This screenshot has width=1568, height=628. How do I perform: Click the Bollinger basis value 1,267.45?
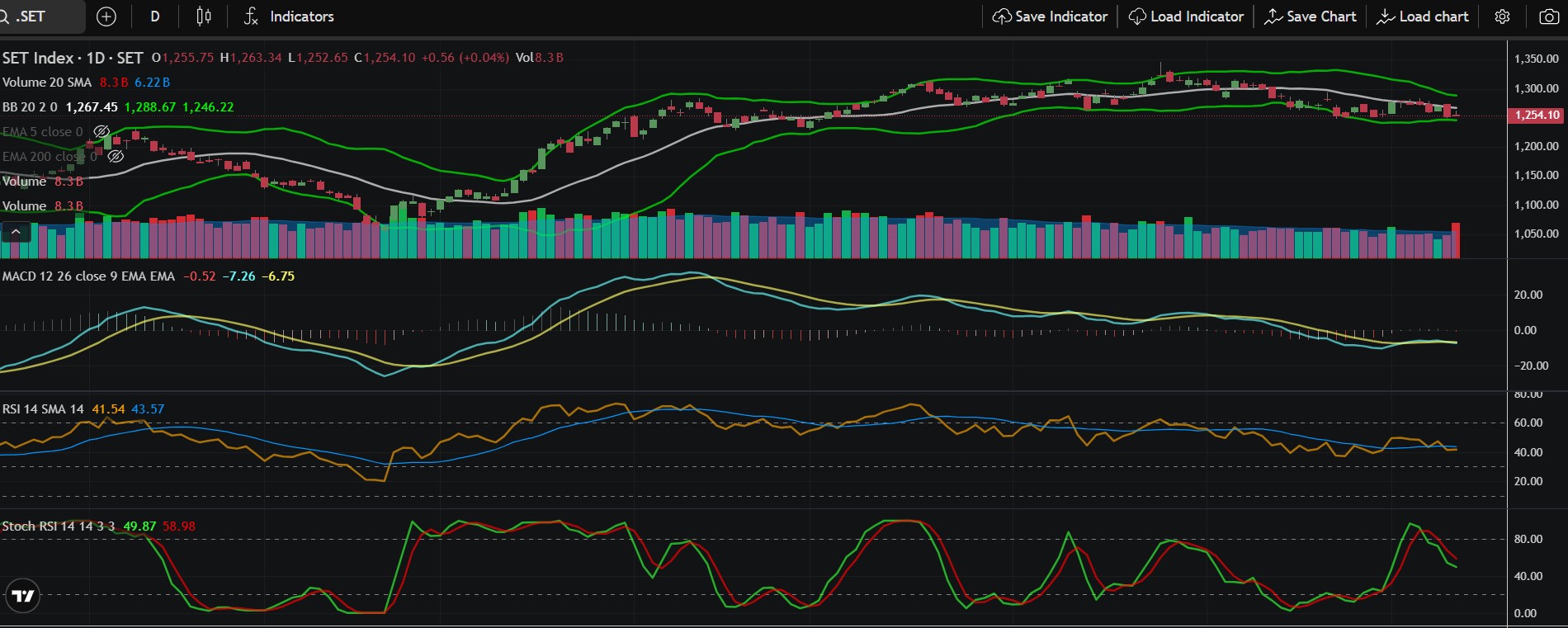(x=92, y=107)
